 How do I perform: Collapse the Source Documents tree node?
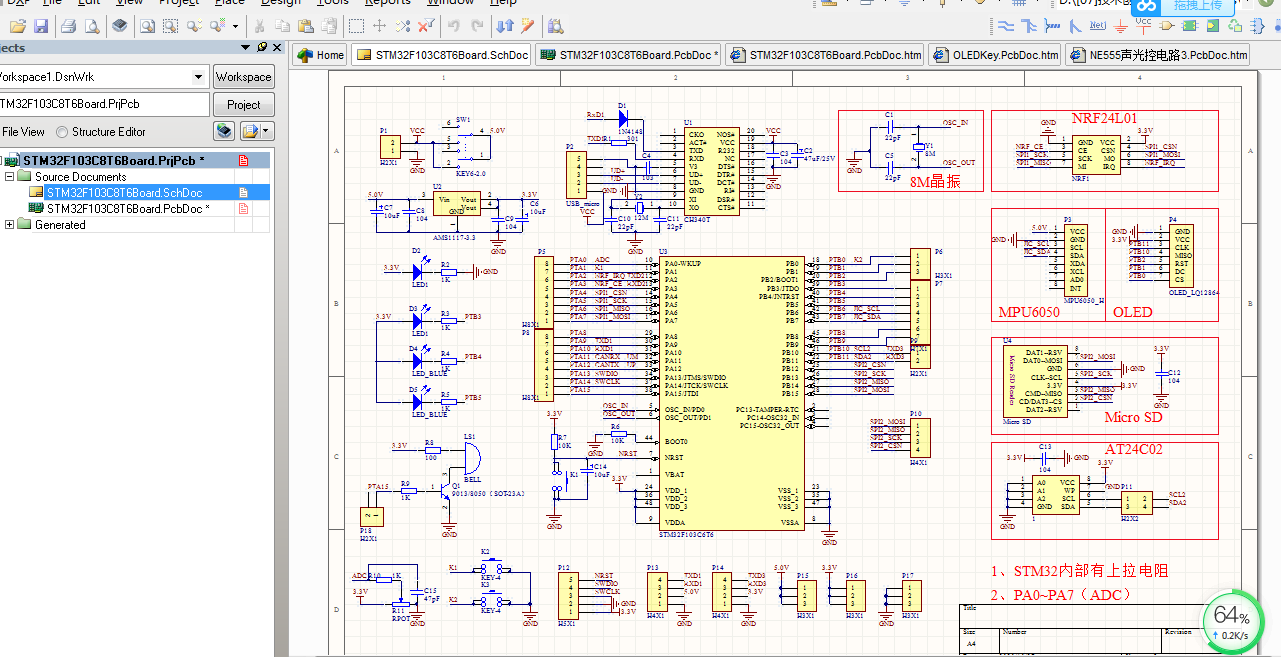10,177
